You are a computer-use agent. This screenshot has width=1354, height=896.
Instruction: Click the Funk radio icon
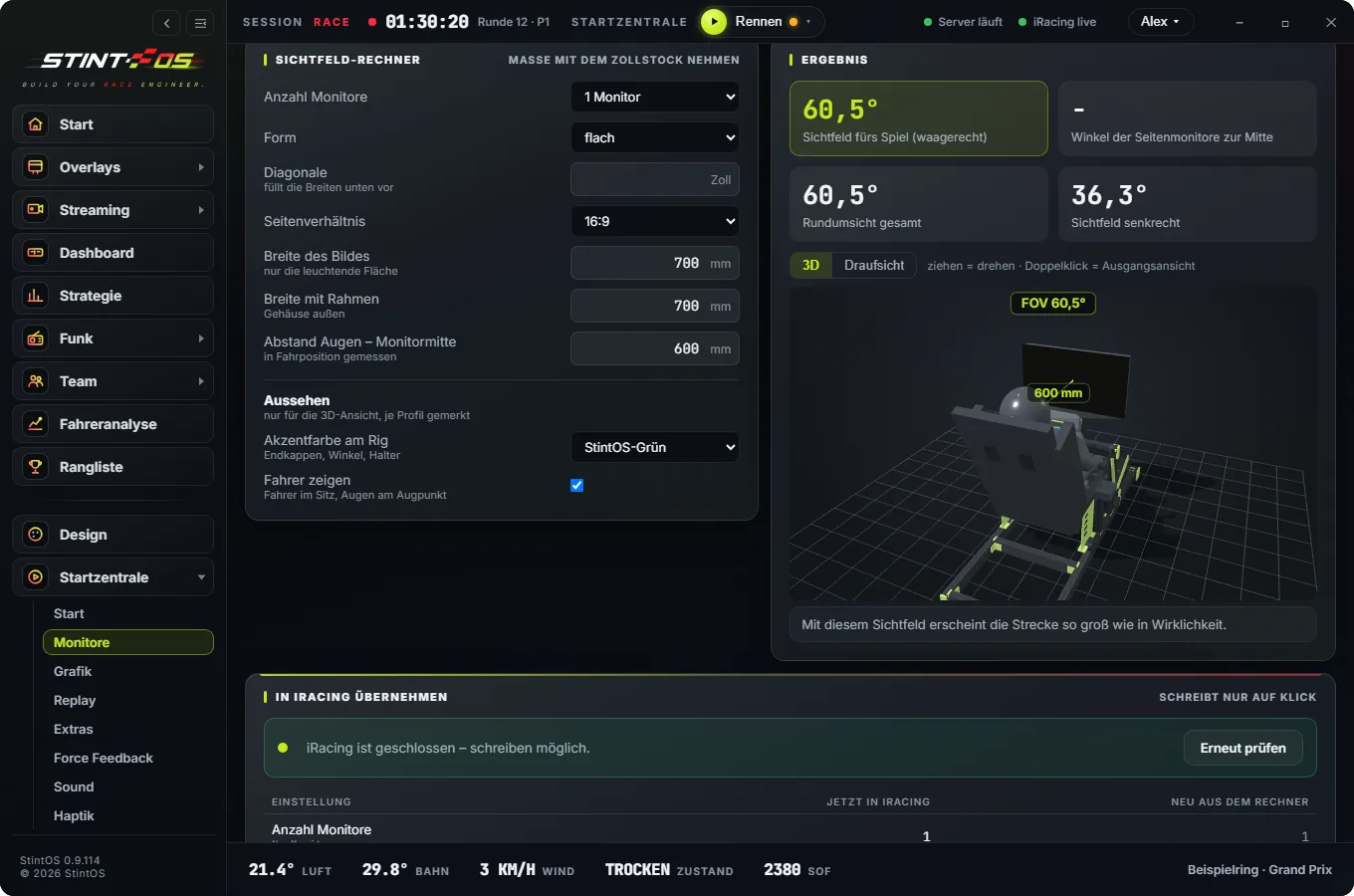pyautogui.click(x=36, y=338)
